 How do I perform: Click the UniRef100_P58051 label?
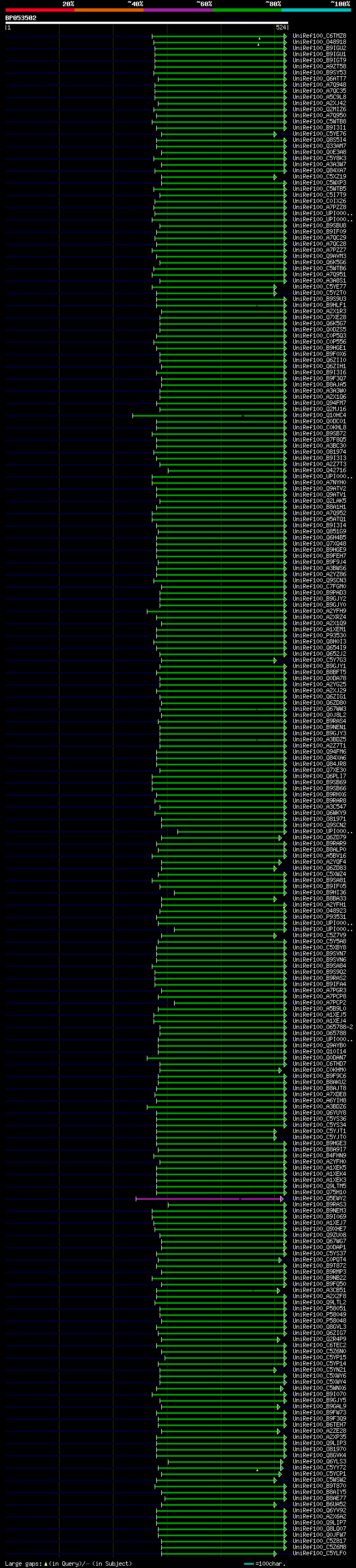[319, 1309]
